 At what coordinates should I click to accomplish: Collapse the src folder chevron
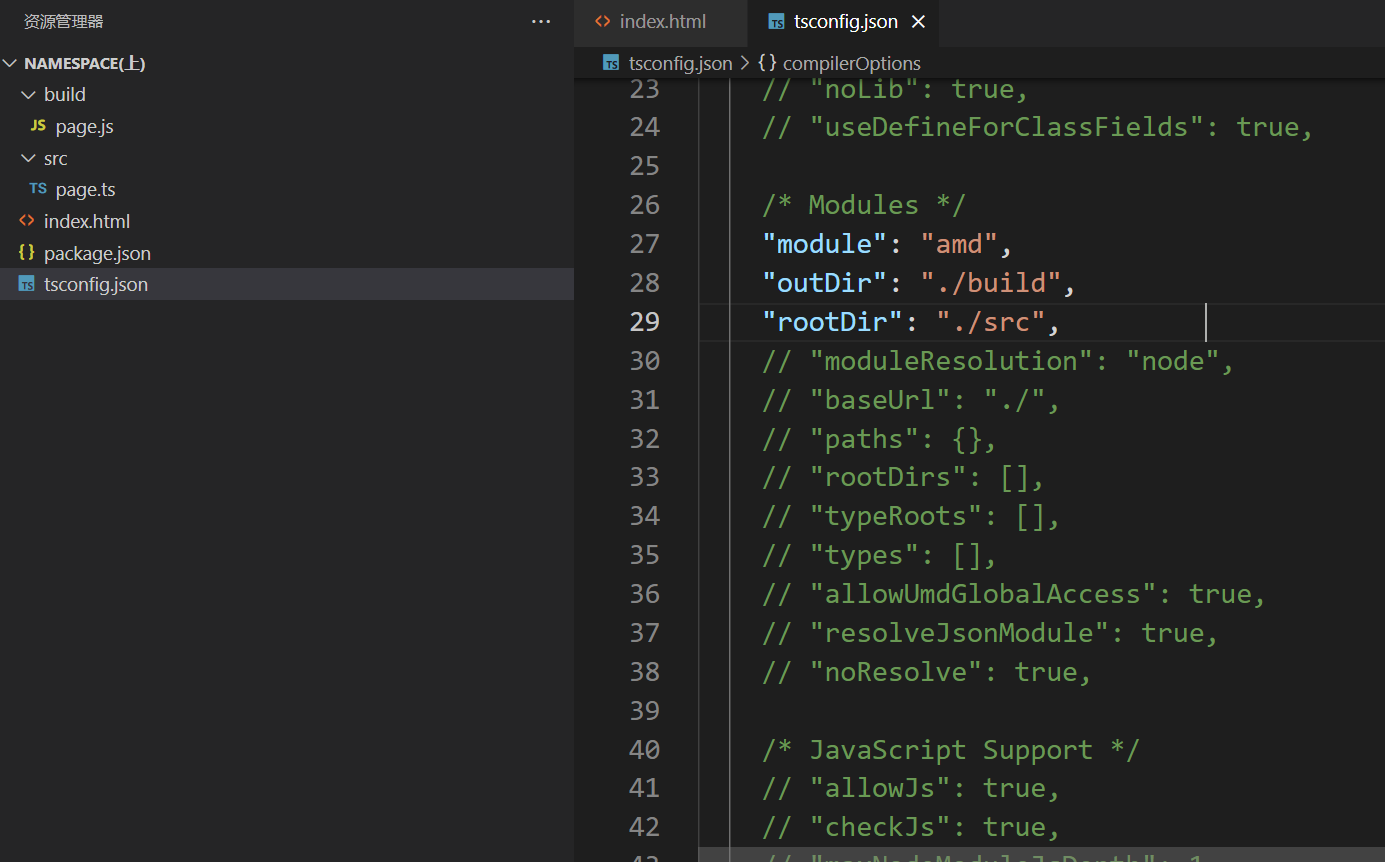tap(28, 158)
